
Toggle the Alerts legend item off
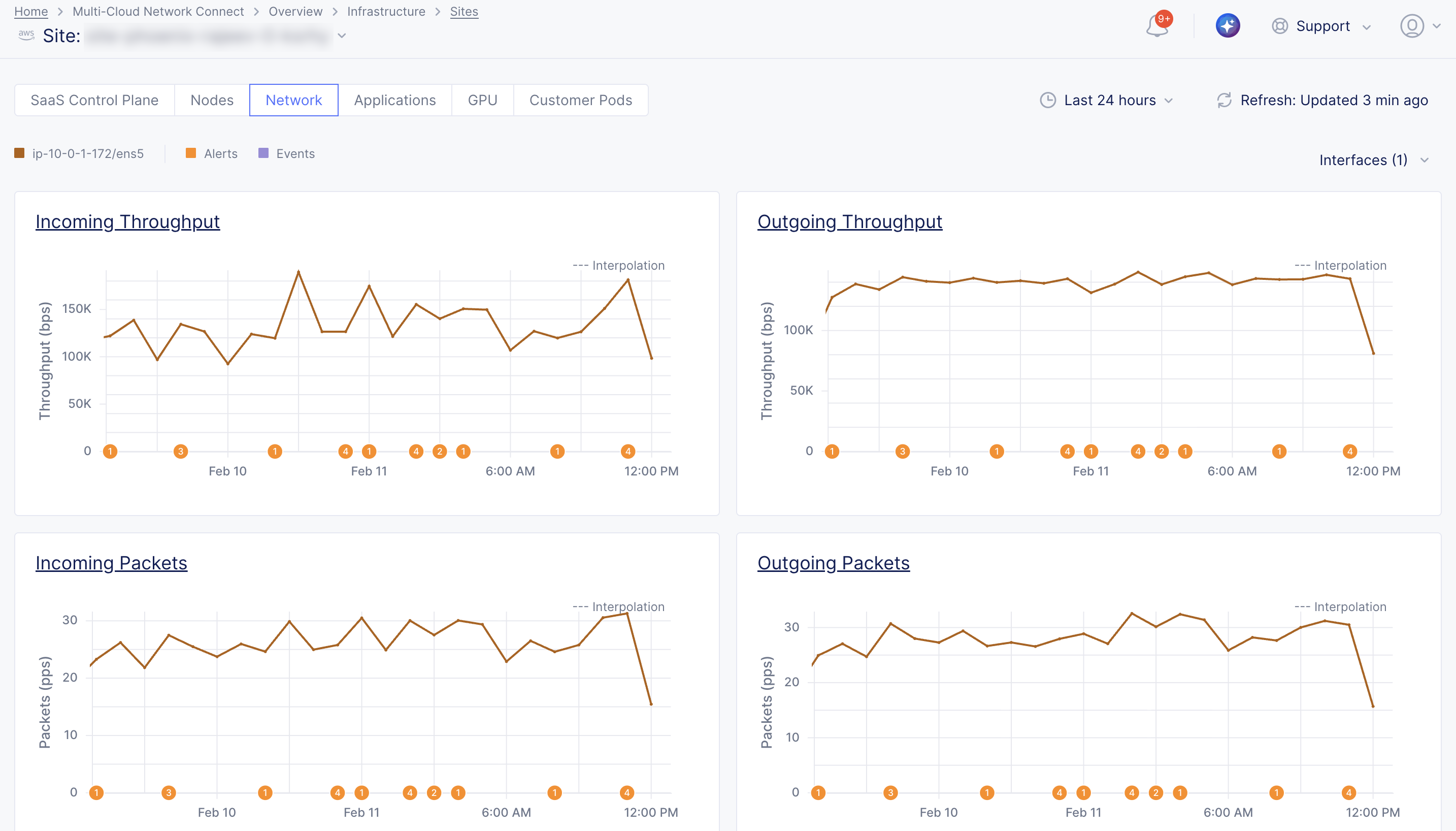(x=220, y=153)
